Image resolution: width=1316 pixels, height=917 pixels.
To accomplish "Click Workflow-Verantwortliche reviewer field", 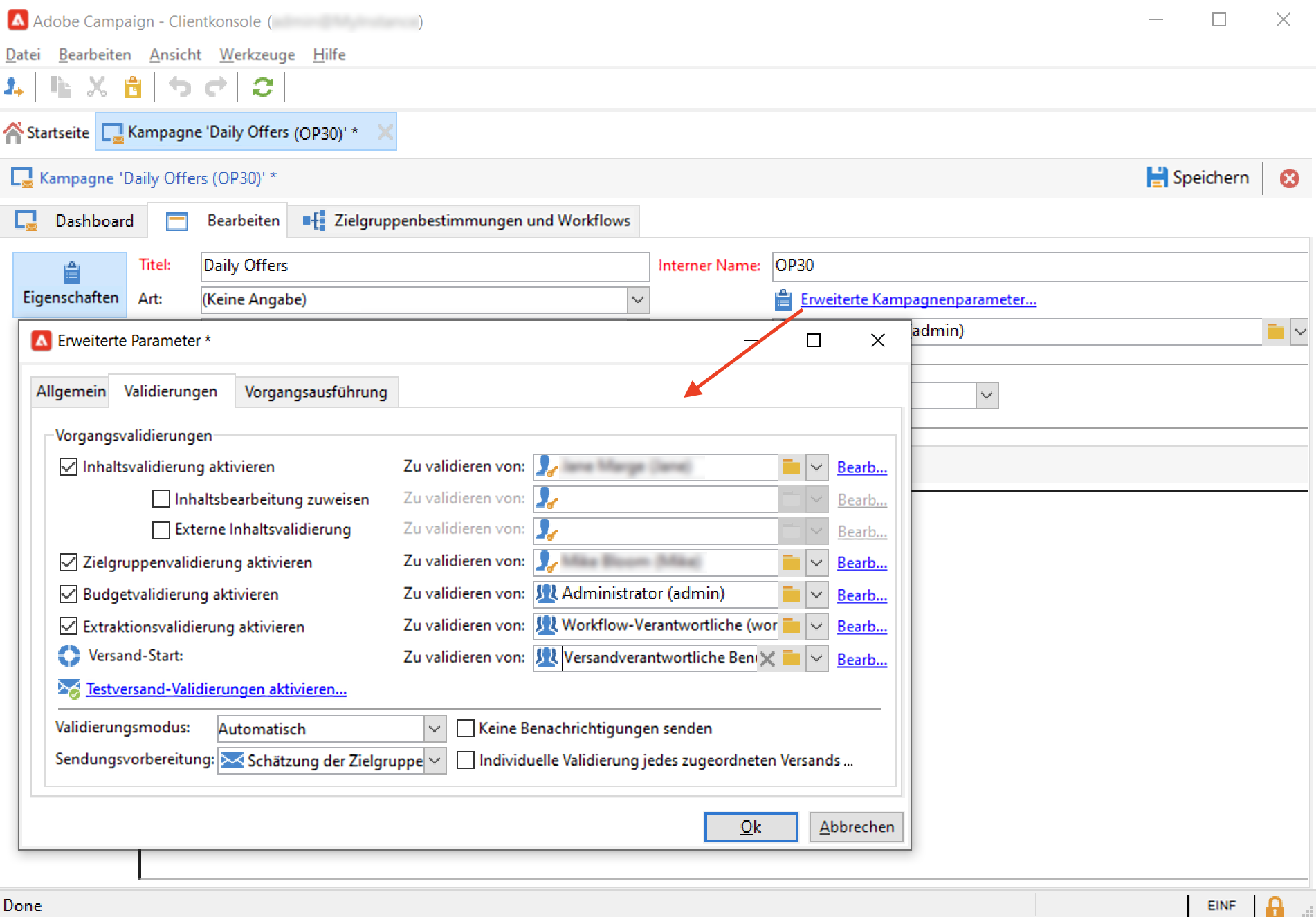I will click(655, 626).
